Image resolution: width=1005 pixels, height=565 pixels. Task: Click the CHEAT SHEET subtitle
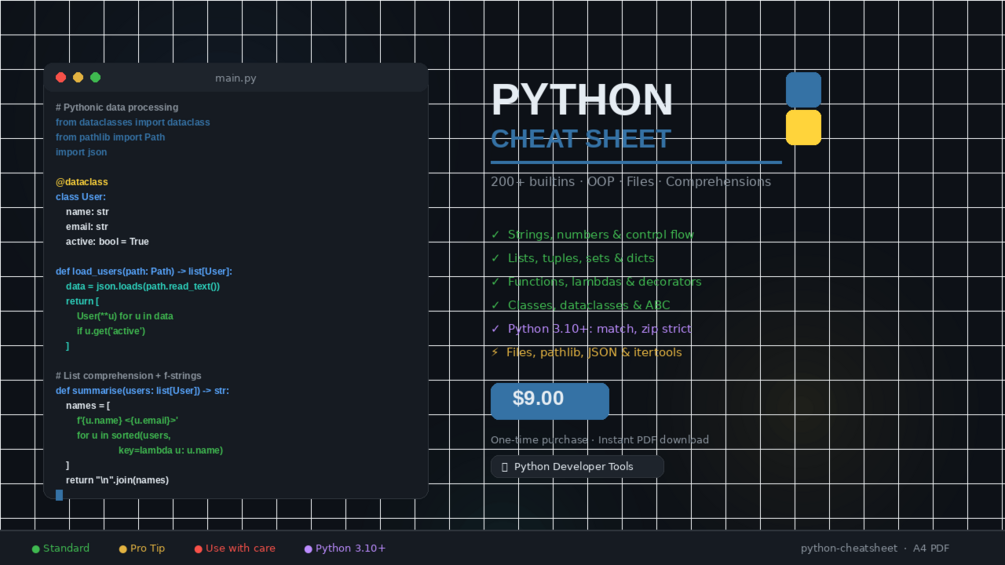click(581, 139)
